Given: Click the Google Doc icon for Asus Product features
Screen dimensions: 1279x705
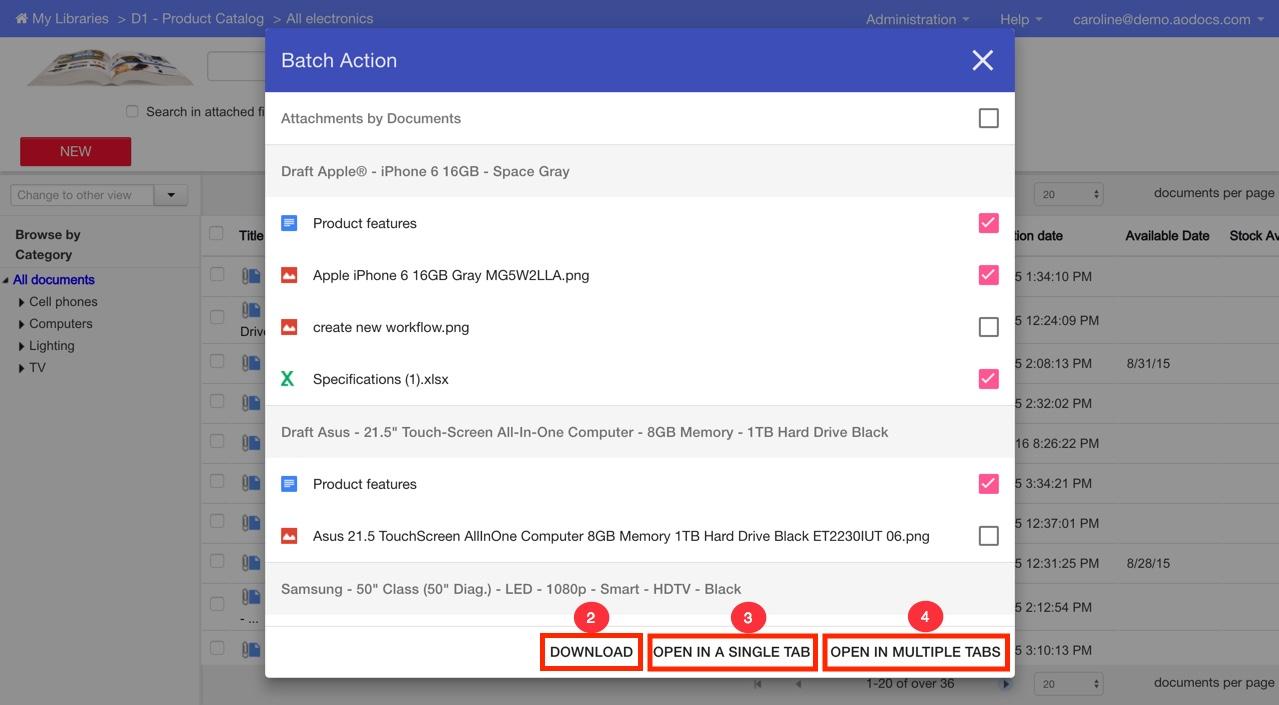Looking at the screenshot, I should pos(289,484).
